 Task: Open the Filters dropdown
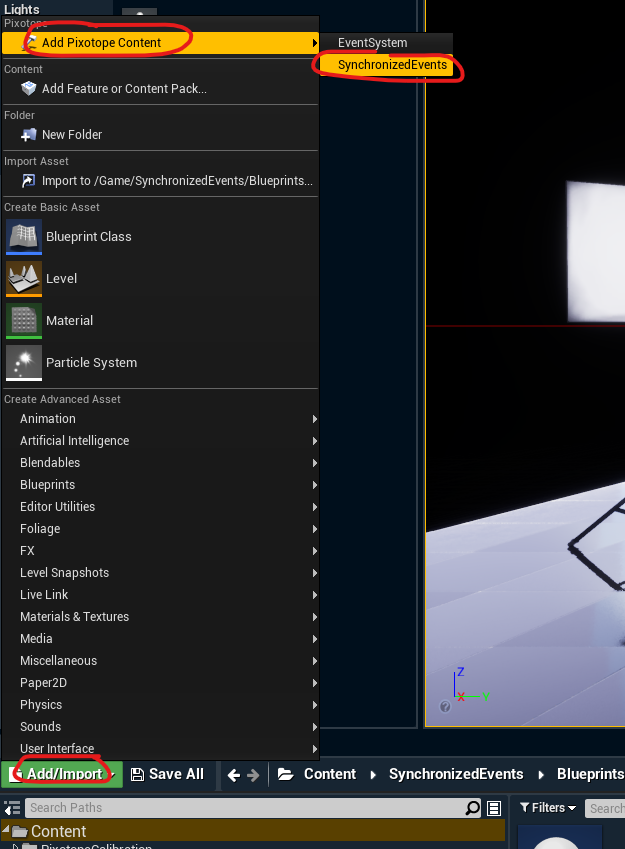click(548, 807)
